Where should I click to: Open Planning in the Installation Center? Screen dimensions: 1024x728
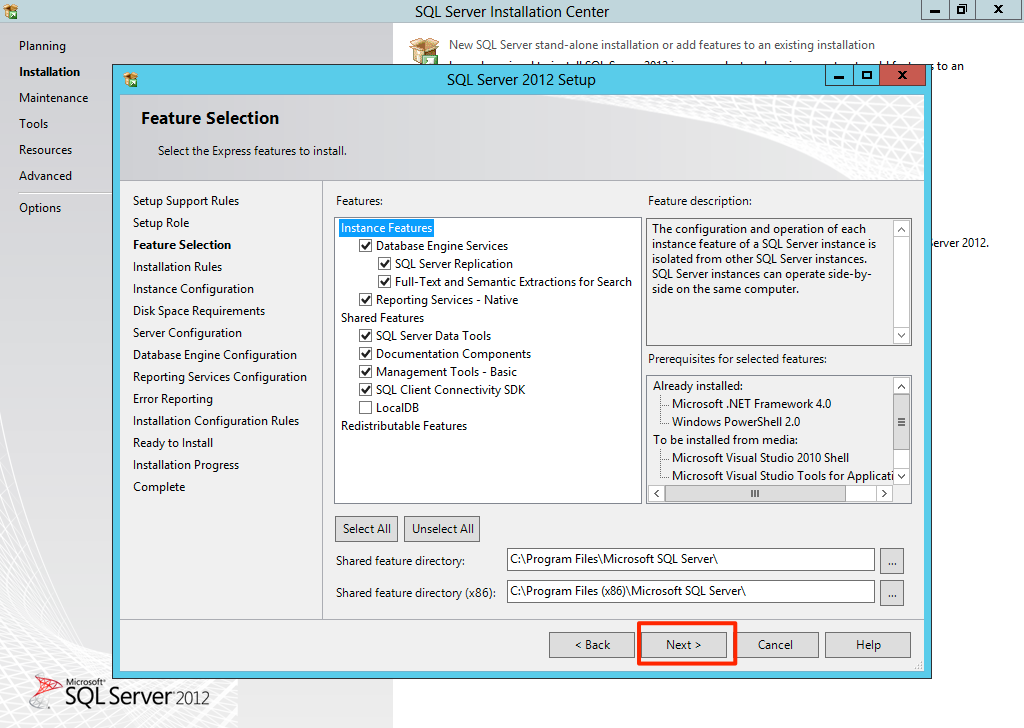[x=42, y=46]
